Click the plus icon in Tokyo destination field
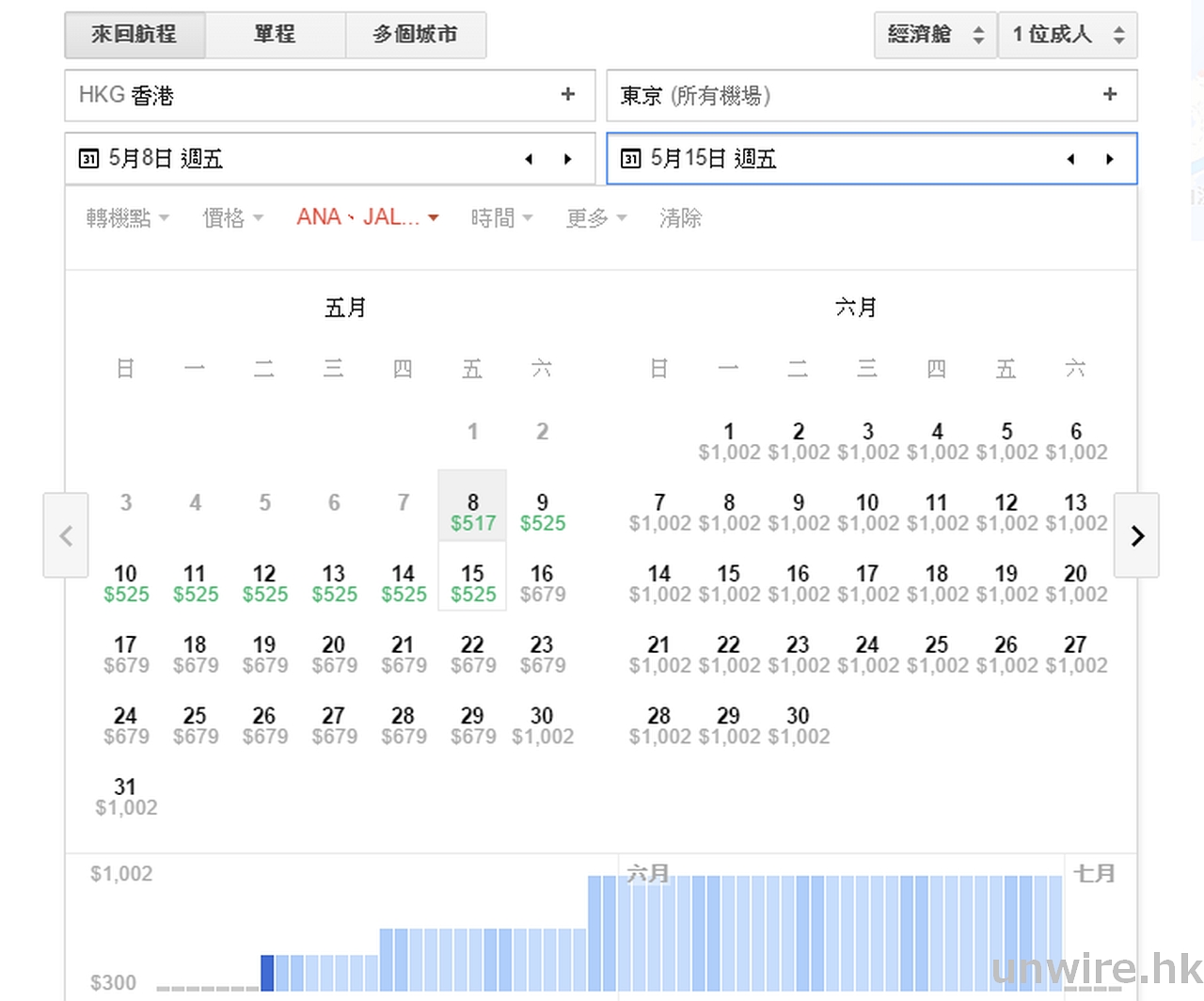The height and width of the screenshot is (1001, 1204). 1110,94
